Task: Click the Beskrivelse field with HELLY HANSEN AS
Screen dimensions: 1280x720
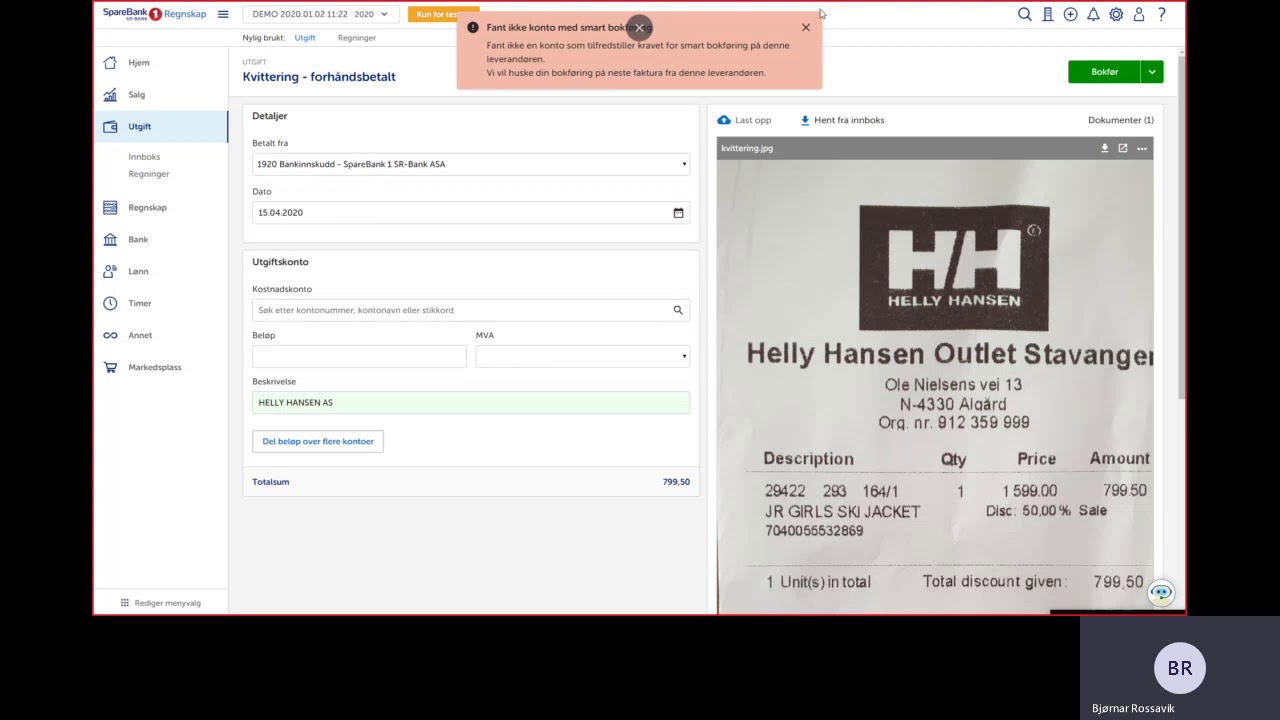Action: pyautogui.click(x=471, y=402)
